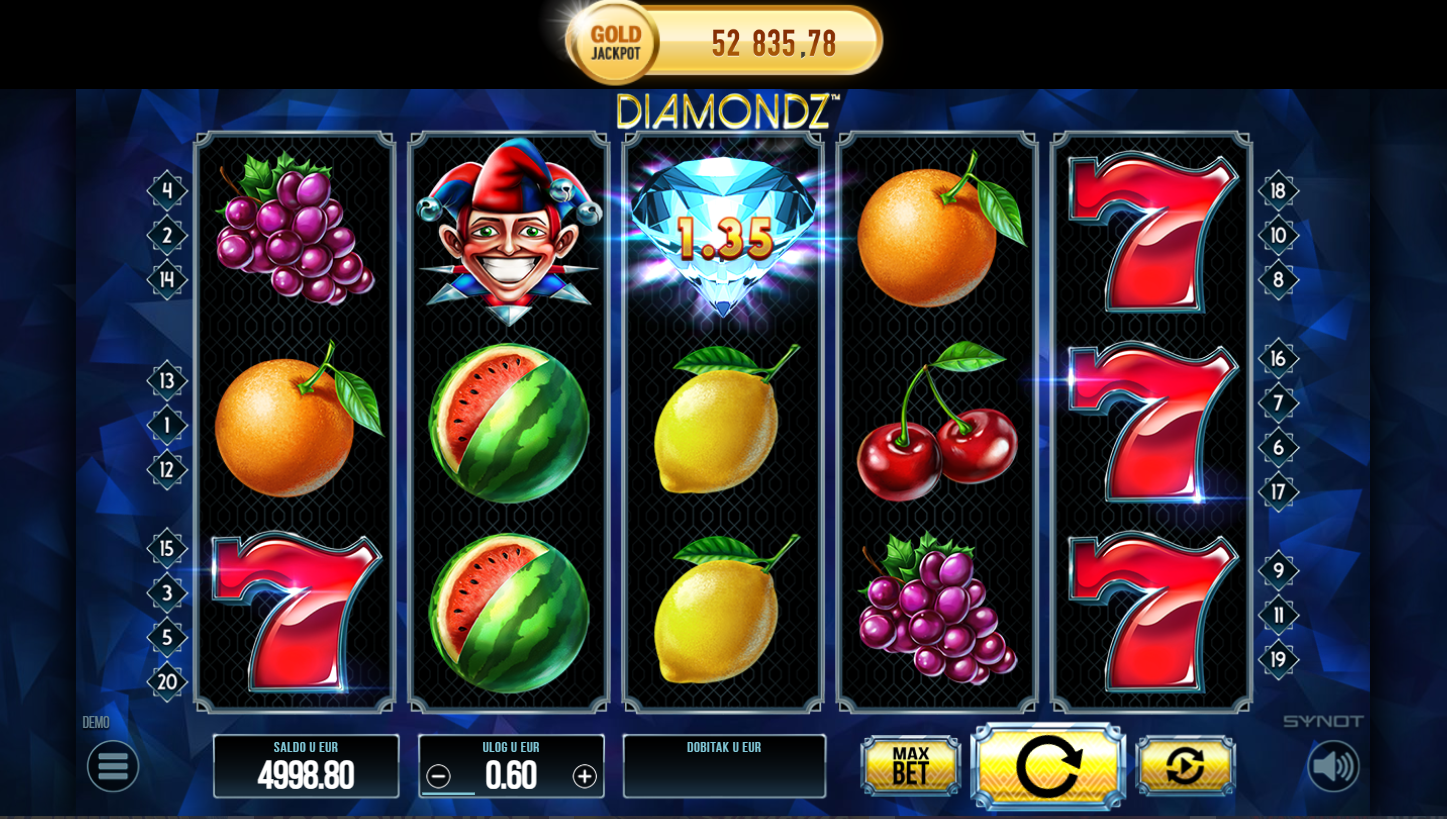Image resolution: width=1447 pixels, height=819 pixels.
Task: Click the cherries symbol on fourth reel
Action: click(936, 420)
